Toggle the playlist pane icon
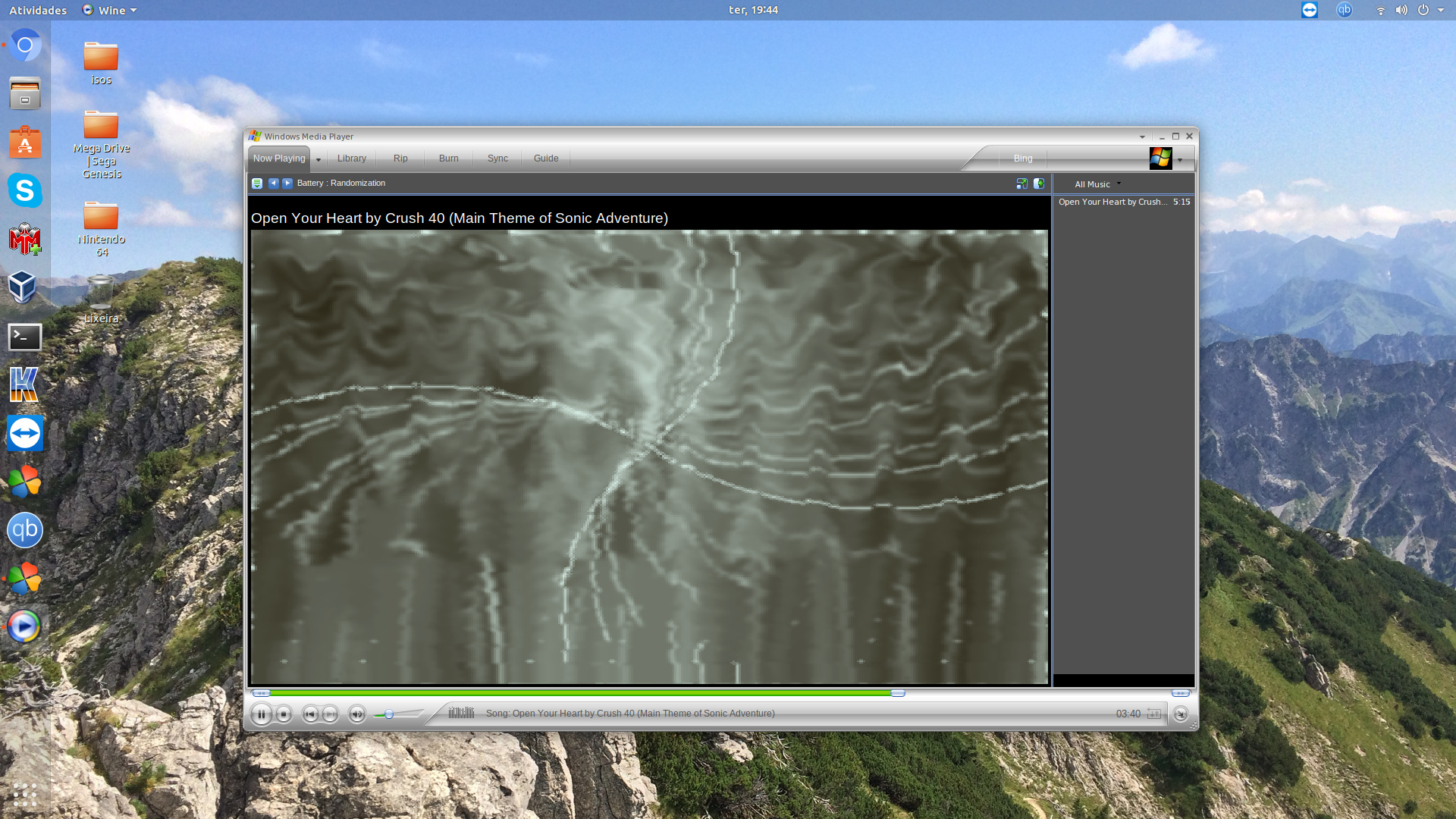This screenshot has height=819, width=1456. (x=1039, y=184)
